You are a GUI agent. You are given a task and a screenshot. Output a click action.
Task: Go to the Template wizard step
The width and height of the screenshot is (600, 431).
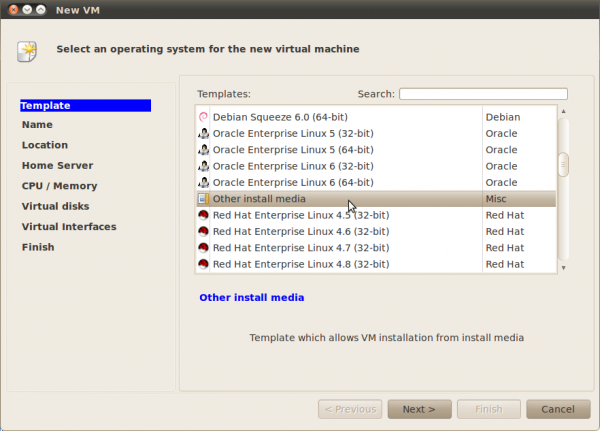pyautogui.click(x=85, y=106)
